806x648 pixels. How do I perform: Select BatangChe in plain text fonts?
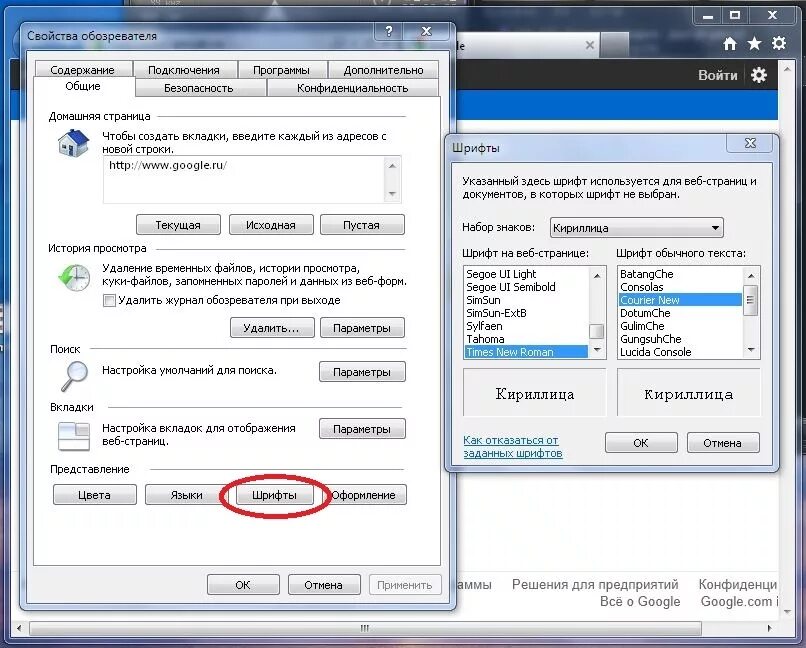click(x=680, y=274)
